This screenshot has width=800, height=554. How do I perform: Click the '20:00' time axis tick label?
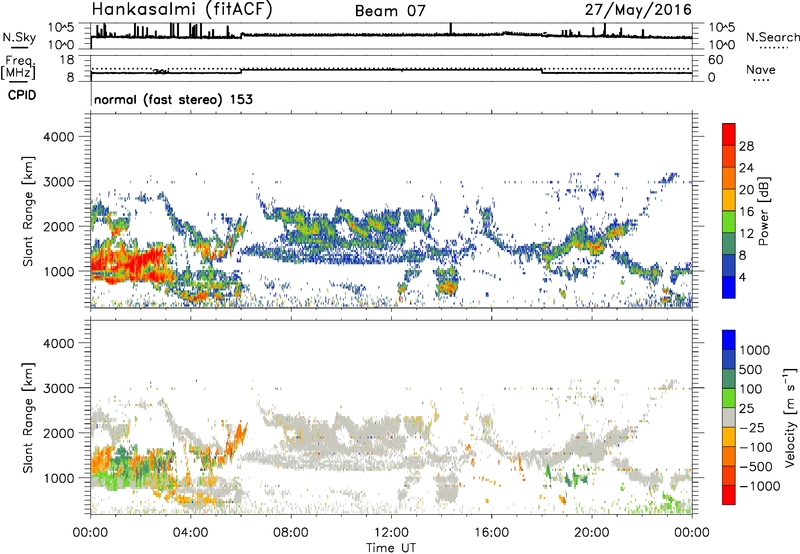(x=591, y=533)
